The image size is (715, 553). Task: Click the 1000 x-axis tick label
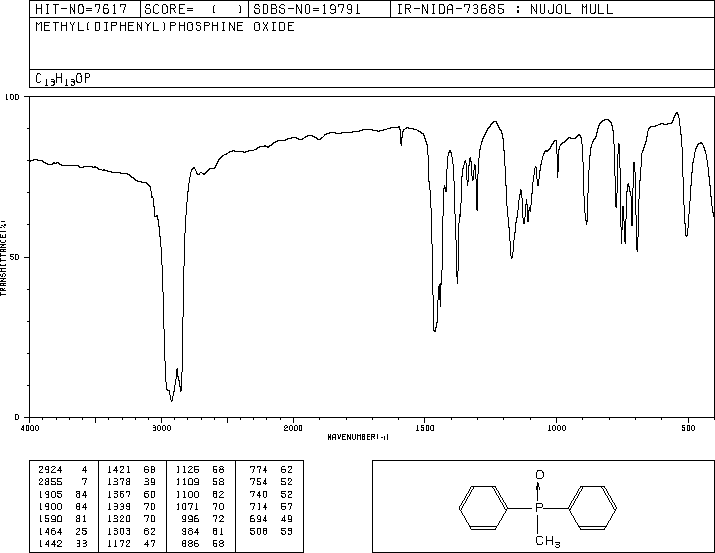pos(556,428)
